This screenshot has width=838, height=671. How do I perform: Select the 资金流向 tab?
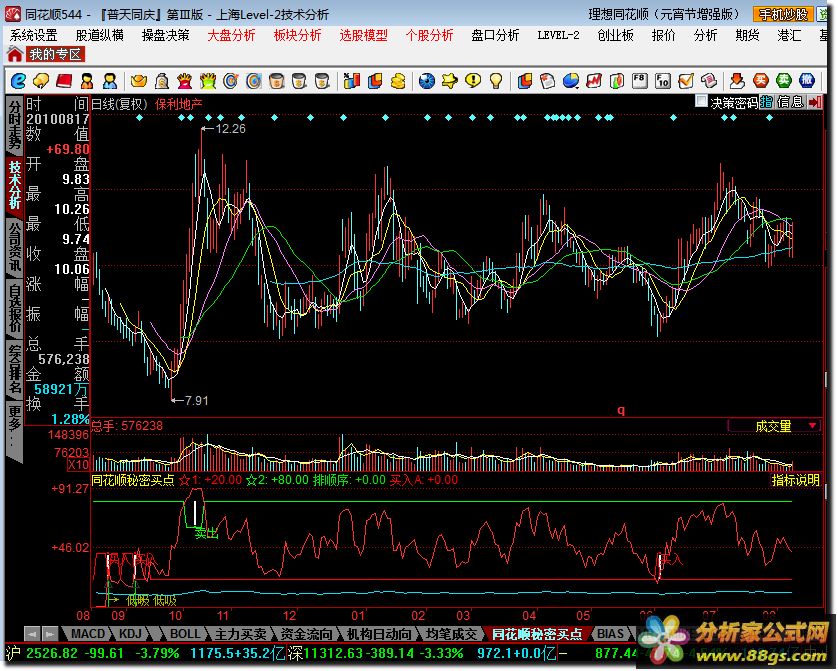click(x=306, y=634)
